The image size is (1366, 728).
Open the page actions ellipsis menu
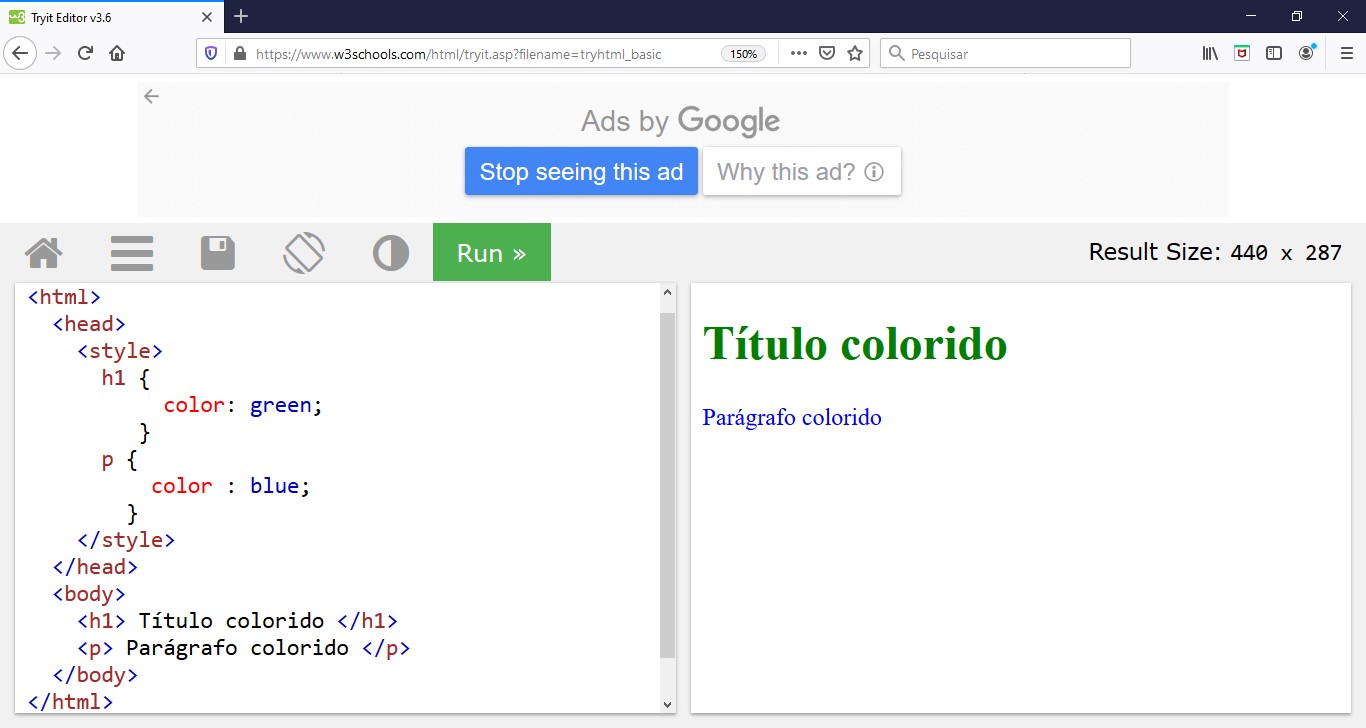(797, 53)
